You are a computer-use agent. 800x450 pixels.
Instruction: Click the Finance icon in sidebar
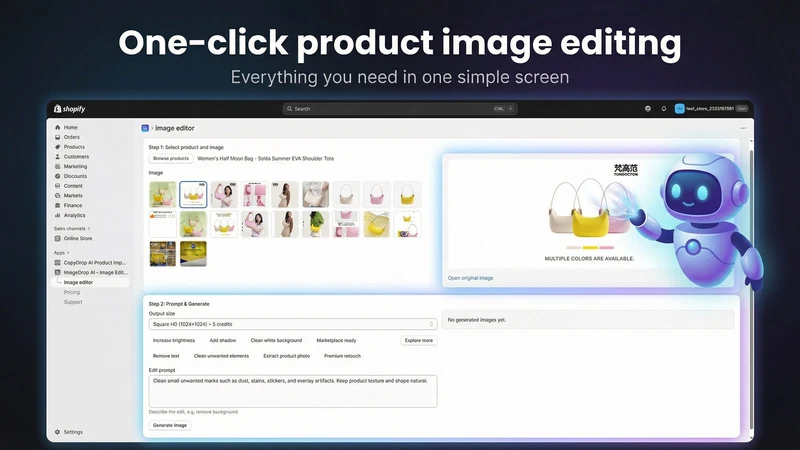[x=58, y=205]
